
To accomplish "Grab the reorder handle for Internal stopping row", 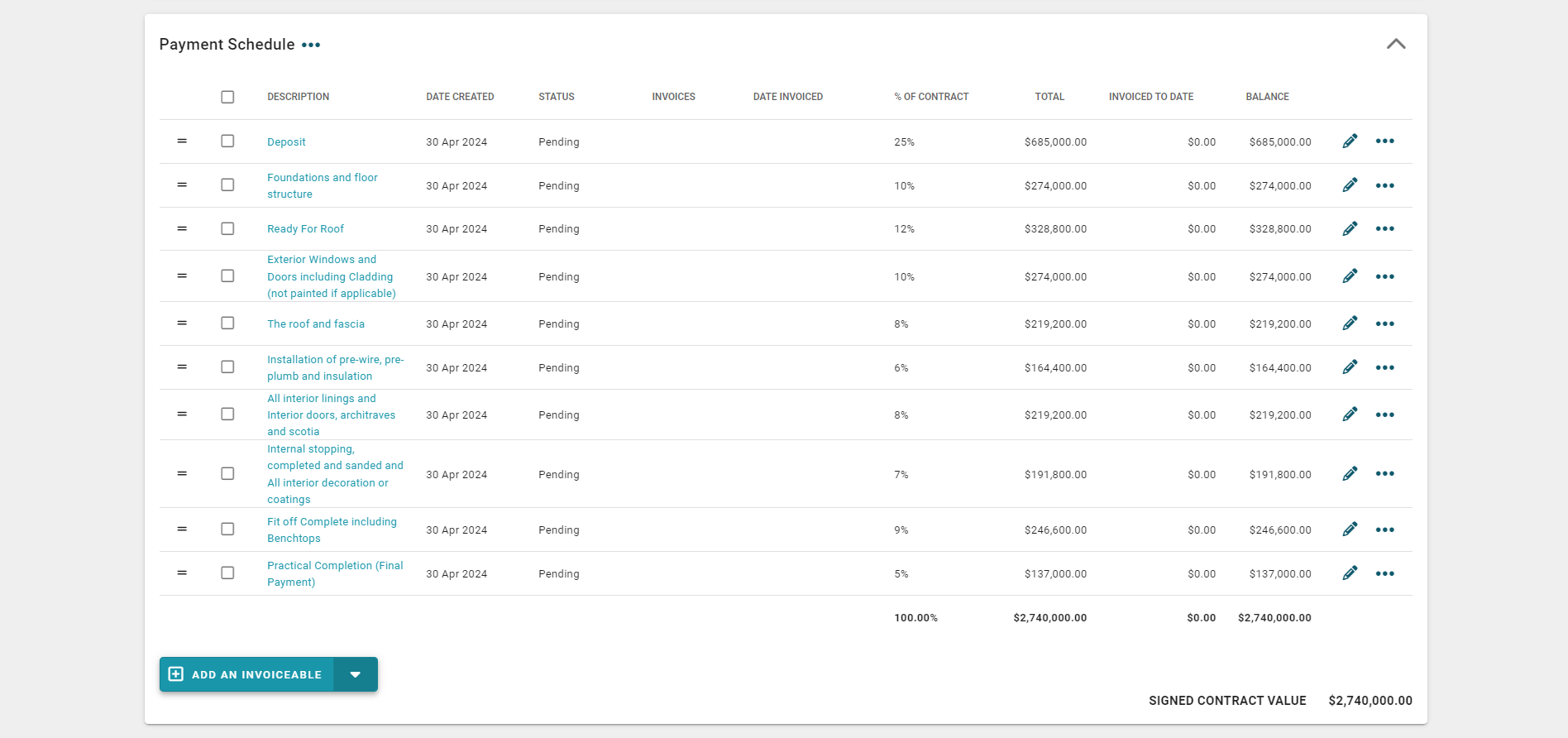I will tap(182, 474).
